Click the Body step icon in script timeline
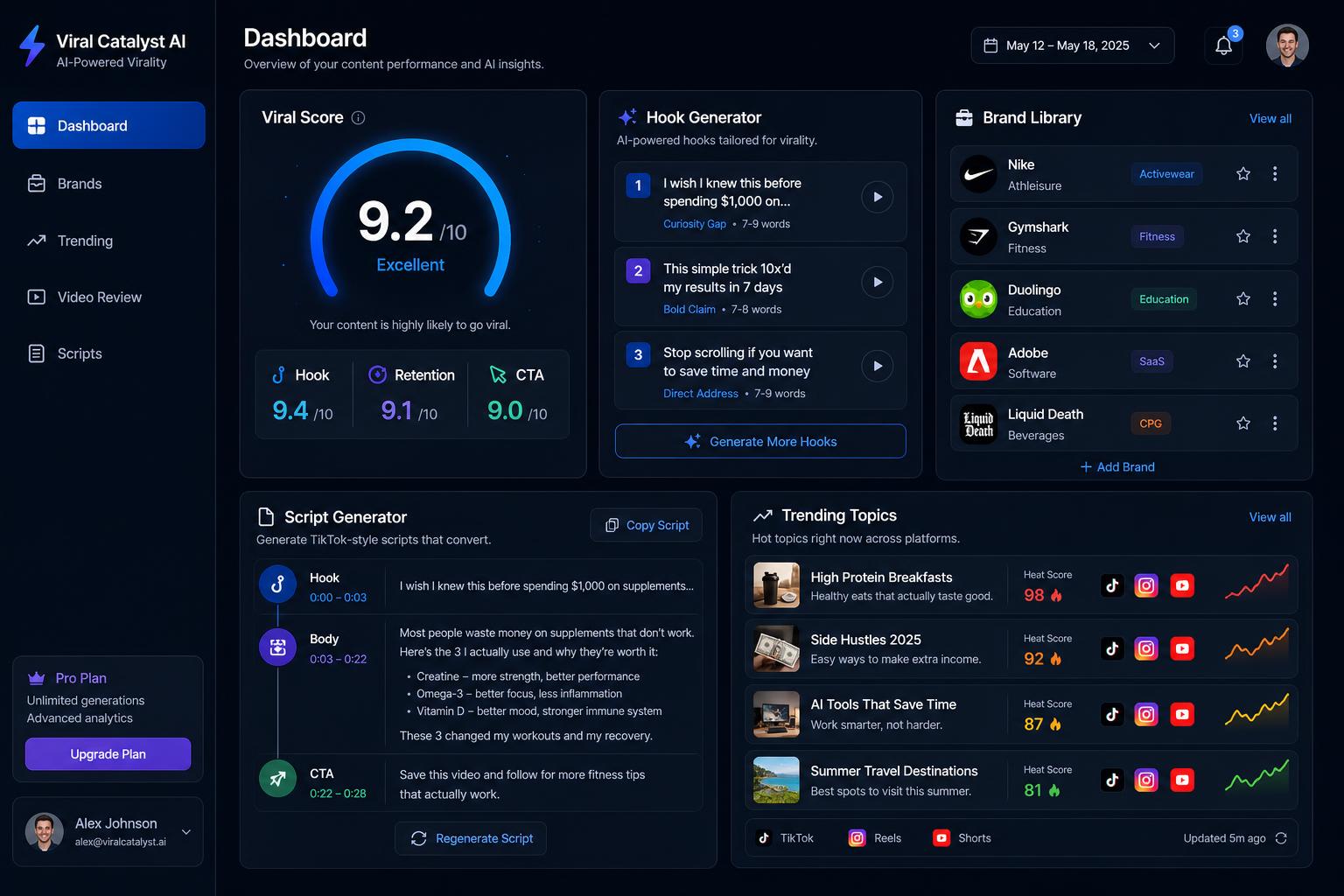The width and height of the screenshot is (1344, 896). coord(277,647)
